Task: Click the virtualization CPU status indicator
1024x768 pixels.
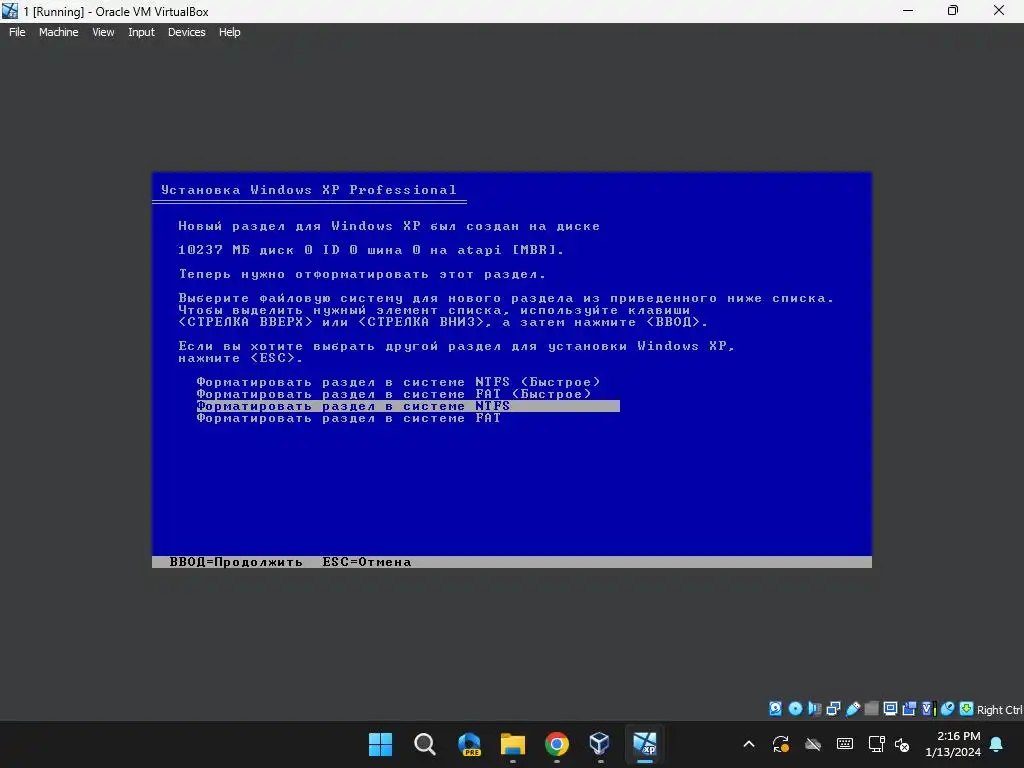Action: point(929,709)
